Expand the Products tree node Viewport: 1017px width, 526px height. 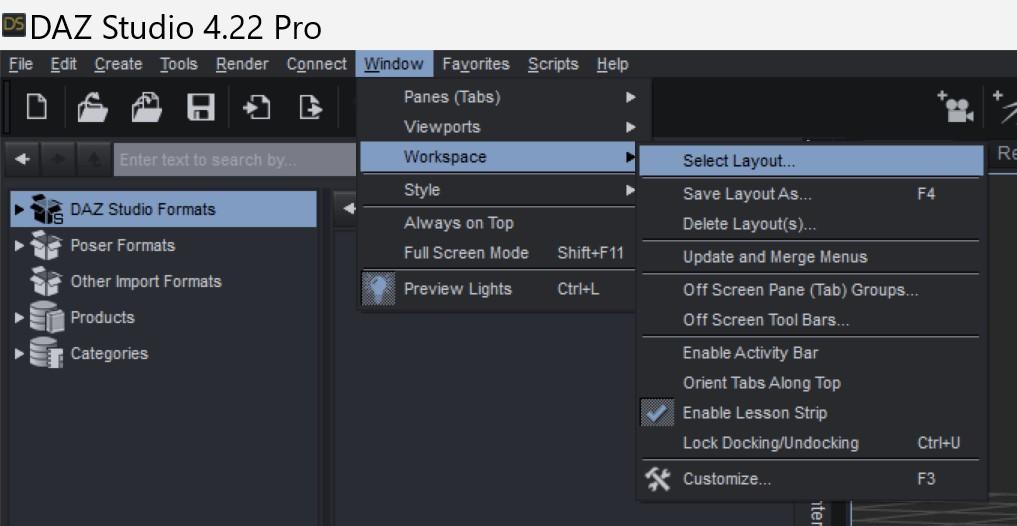(x=19, y=318)
